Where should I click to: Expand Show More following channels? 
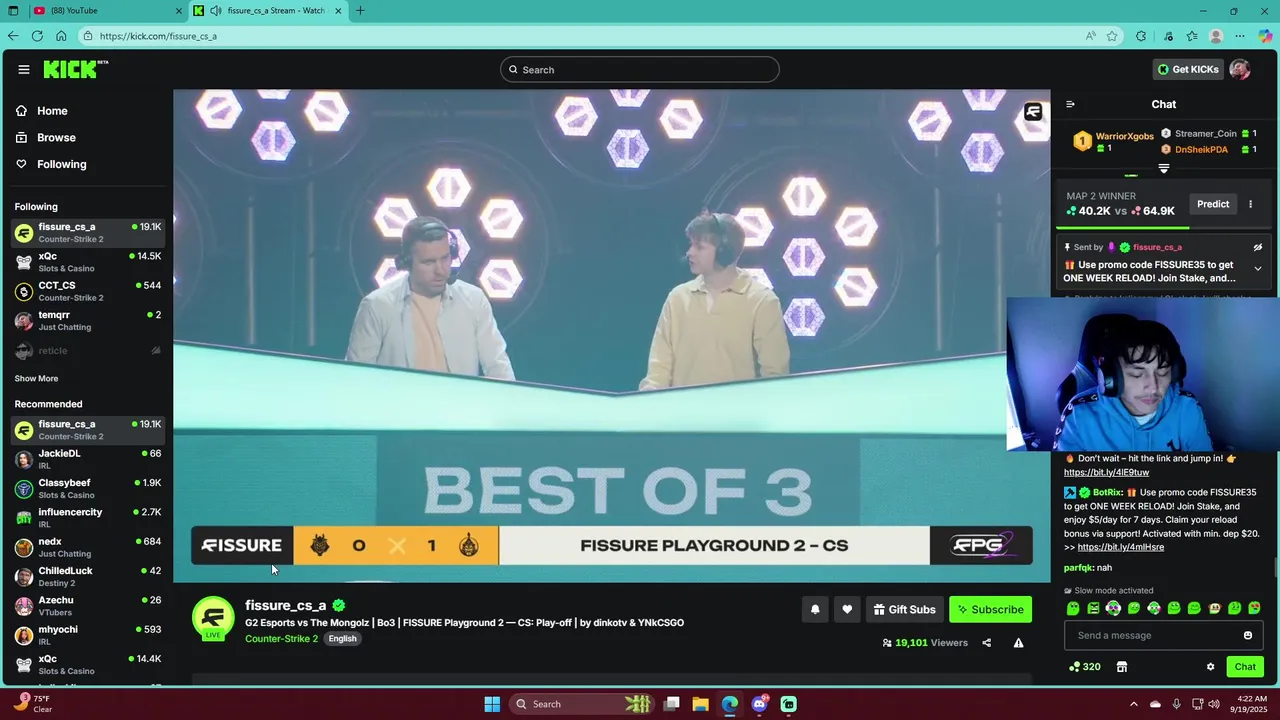[x=36, y=379]
